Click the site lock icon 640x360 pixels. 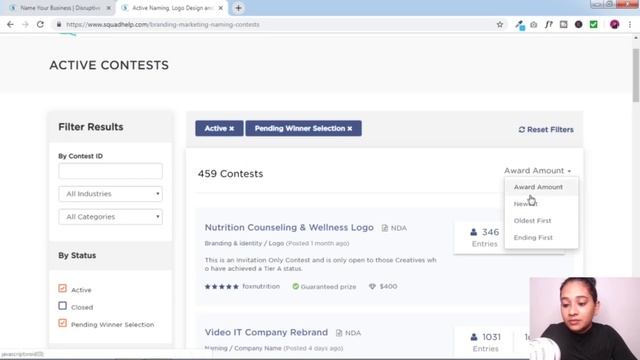tap(59, 24)
